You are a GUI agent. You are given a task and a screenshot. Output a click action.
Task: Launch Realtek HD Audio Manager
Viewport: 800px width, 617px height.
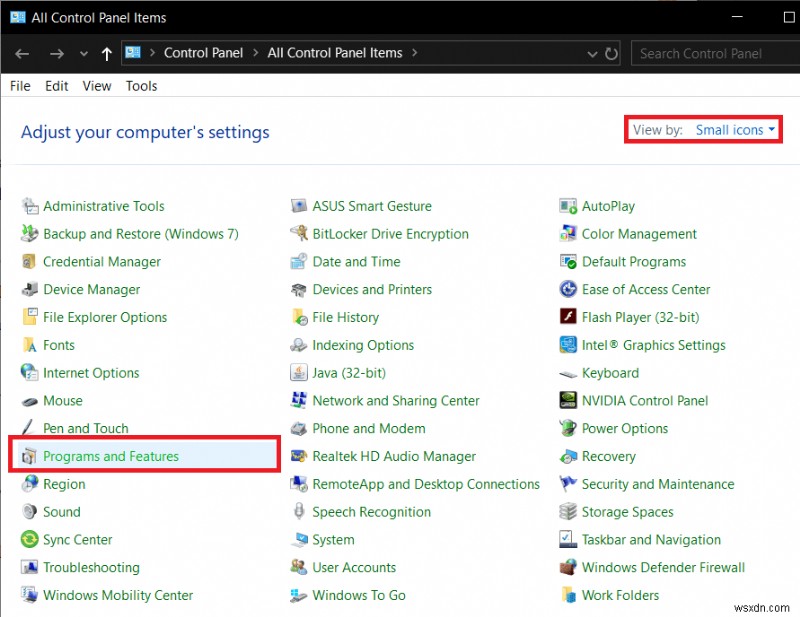393,456
